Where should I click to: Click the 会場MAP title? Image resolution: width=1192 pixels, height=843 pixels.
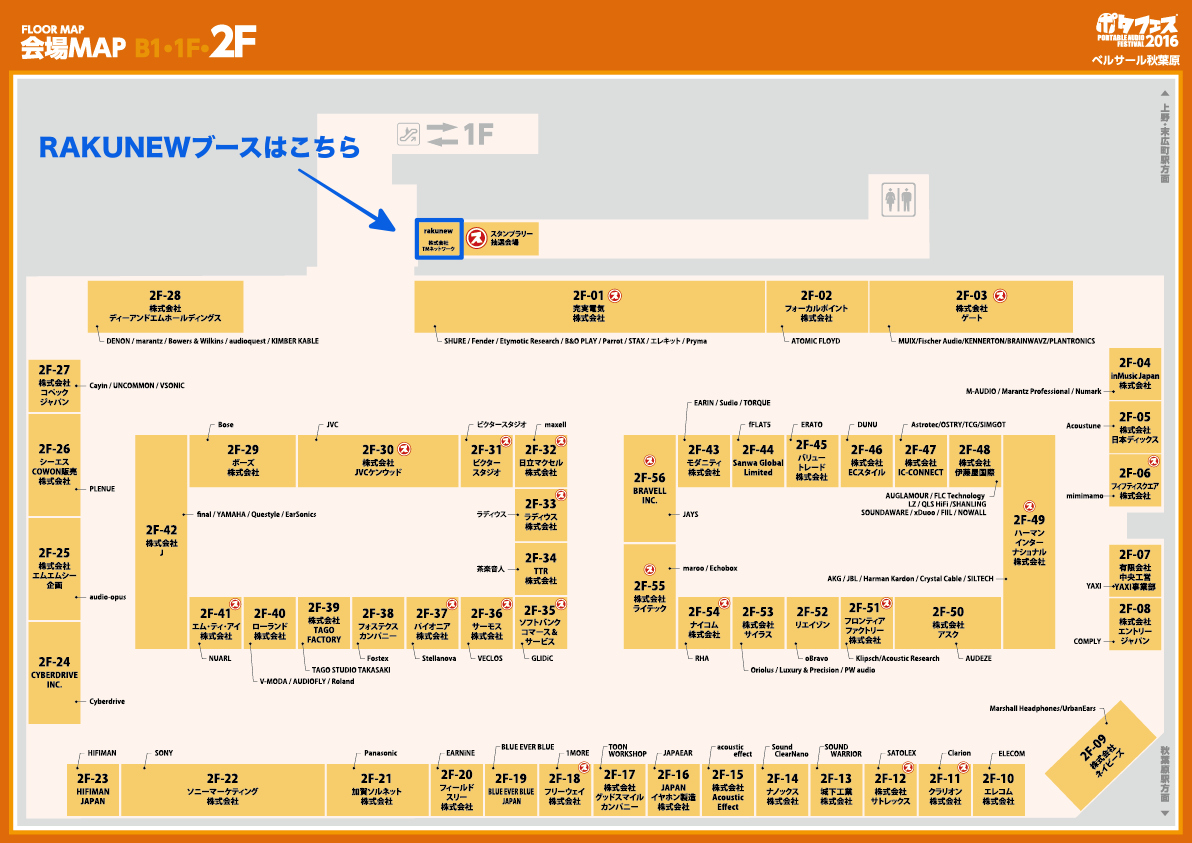(x=73, y=49)
